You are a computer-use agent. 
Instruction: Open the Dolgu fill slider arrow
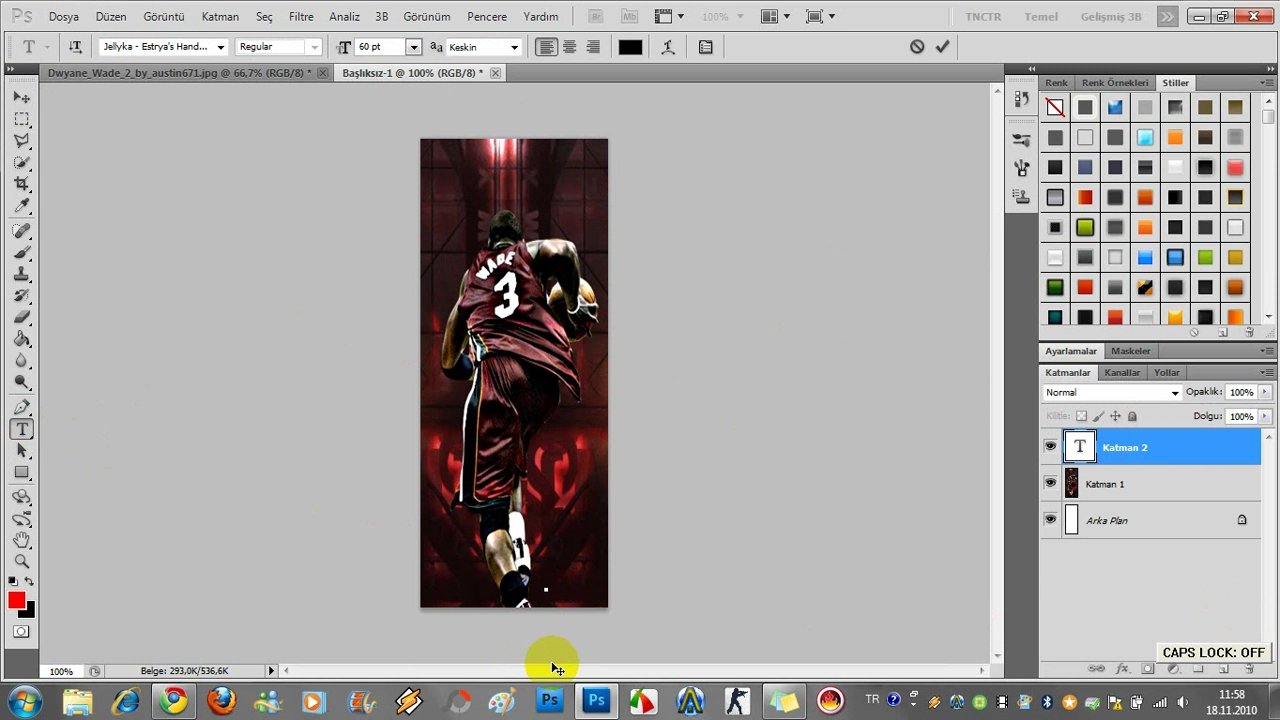pyautogui.click(x=1265, y=416)
